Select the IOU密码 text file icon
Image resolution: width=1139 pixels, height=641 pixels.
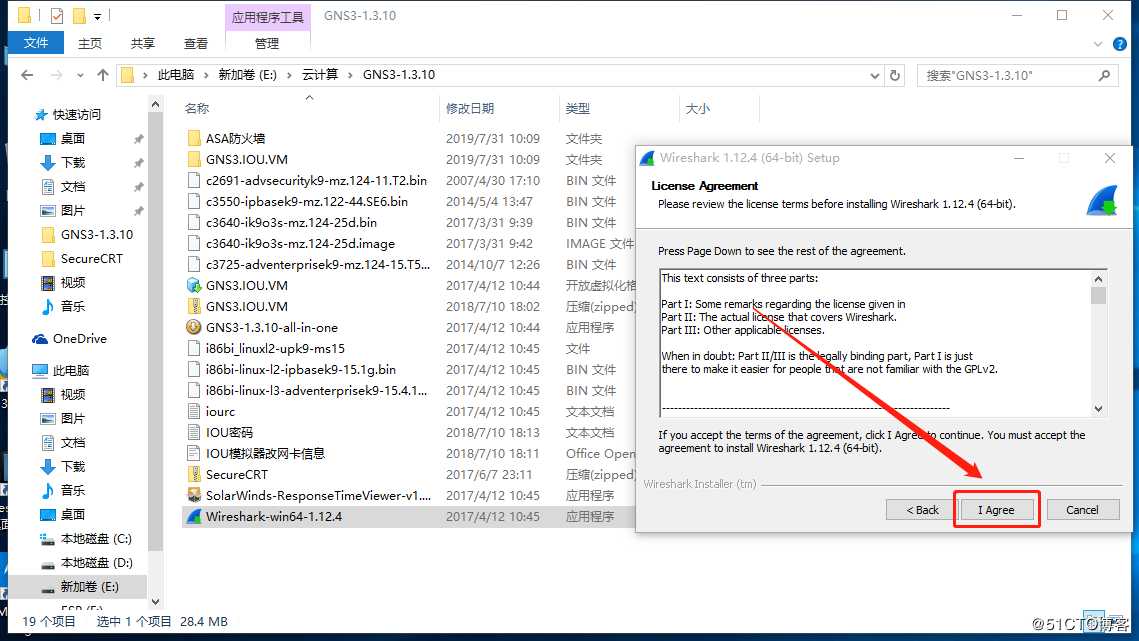[194, 432]
